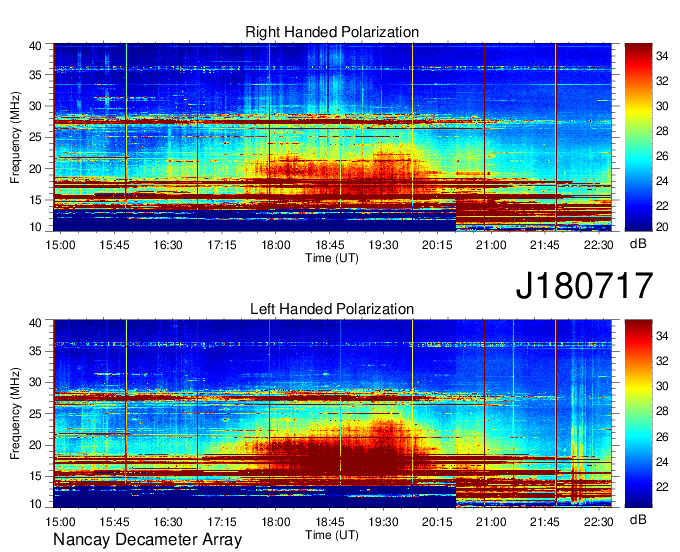This screenshot has height=552, width=680.
Task: Click the 17:15 tick under the top plot
Action: coord(222,245)
